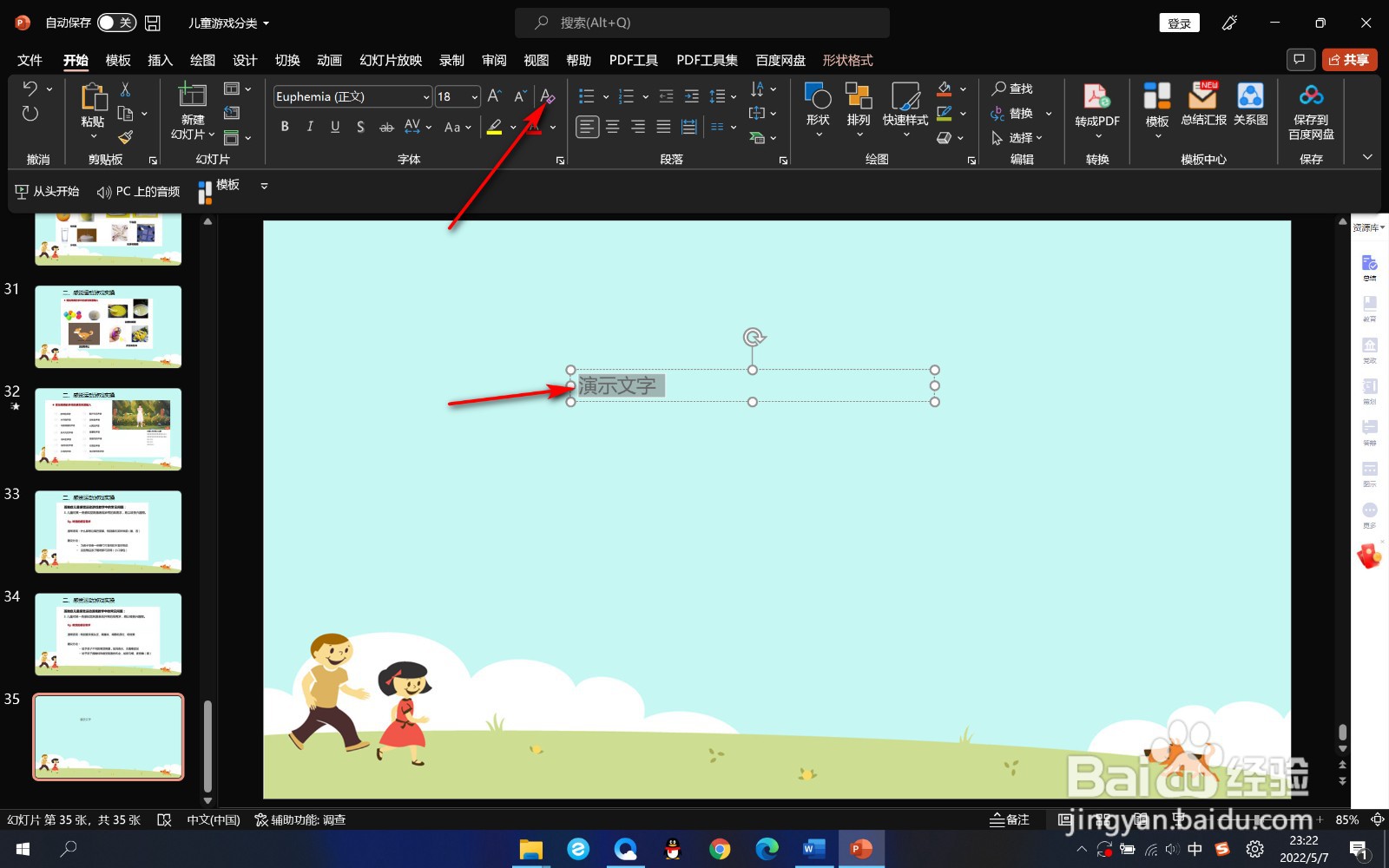Toggle Justify paragraph alignment
The width and height of the screenshot is (1389, 868).
[x=663, y=127]
